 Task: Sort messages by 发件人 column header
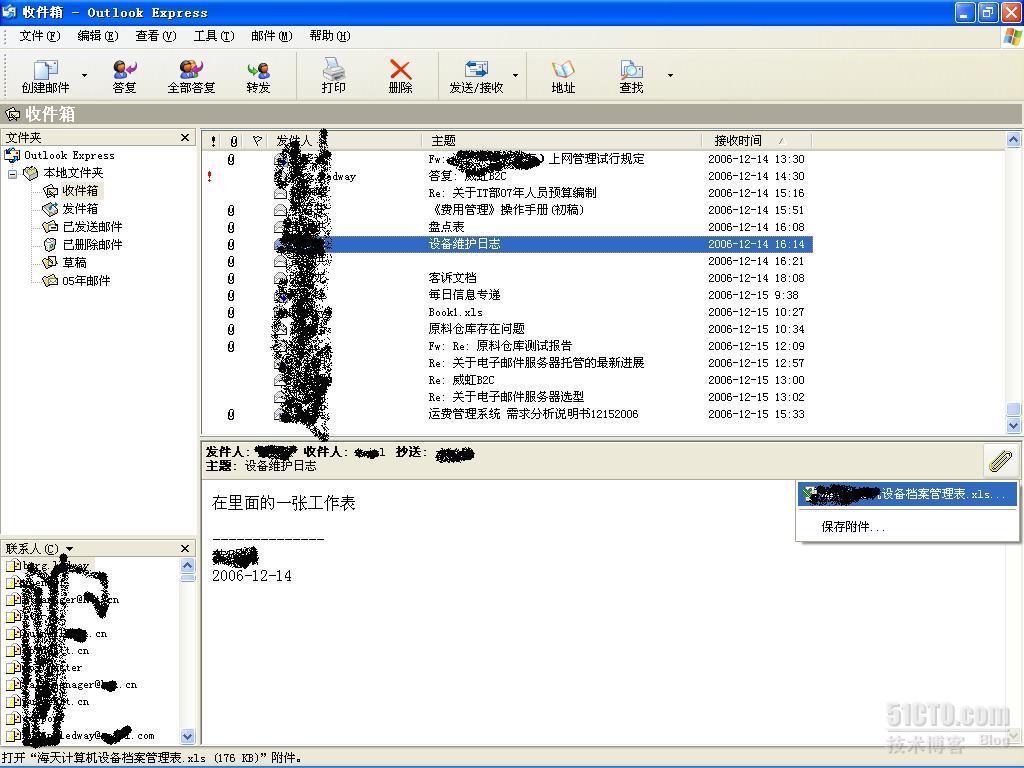[346, 140]
